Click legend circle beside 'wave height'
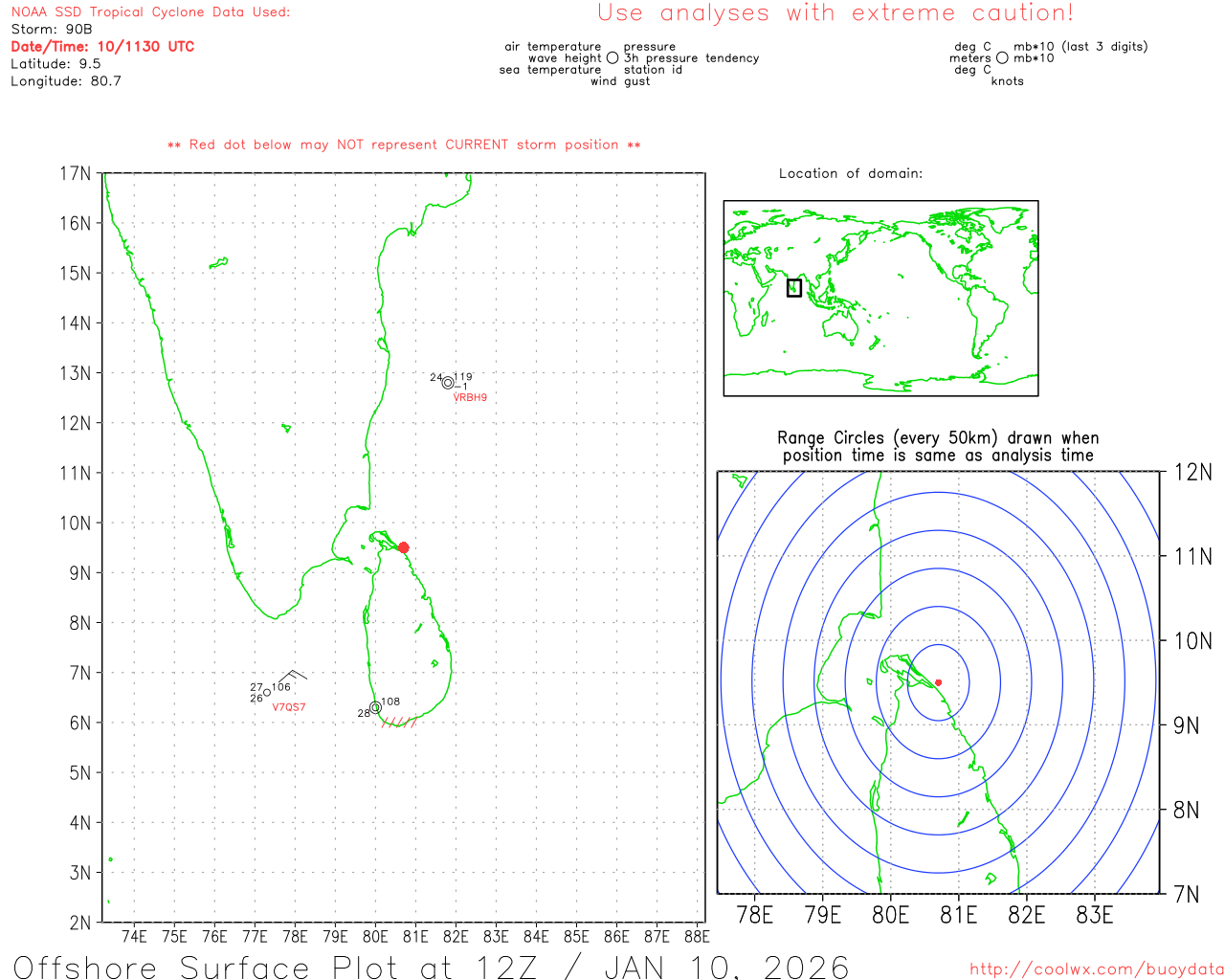The height and width of the screenshot is (980, 1225). [612, 58]
